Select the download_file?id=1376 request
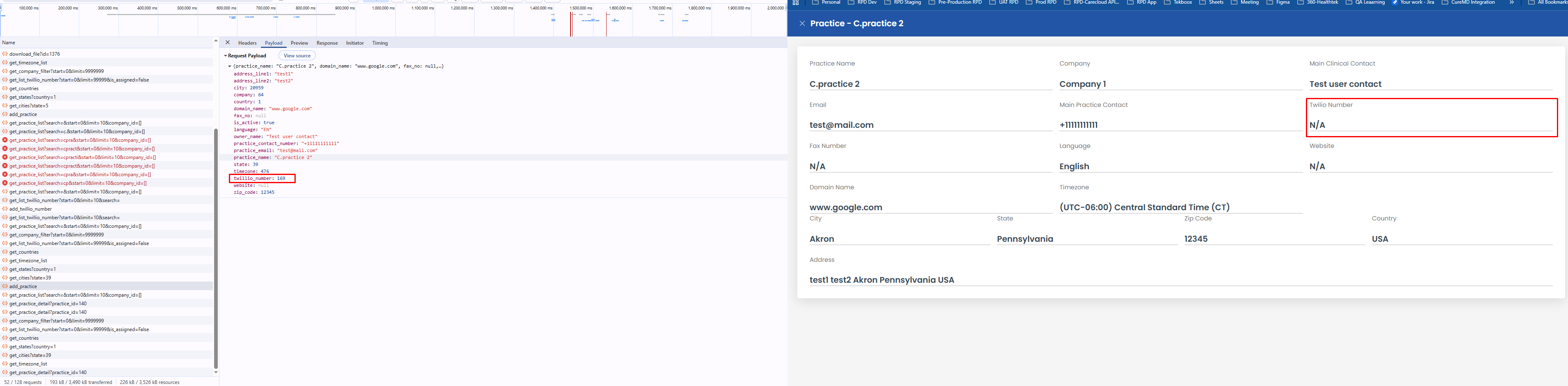Image resolution: width=1568 pixels, height=386 pixels. pyautogui.click(x=35, y=54)
